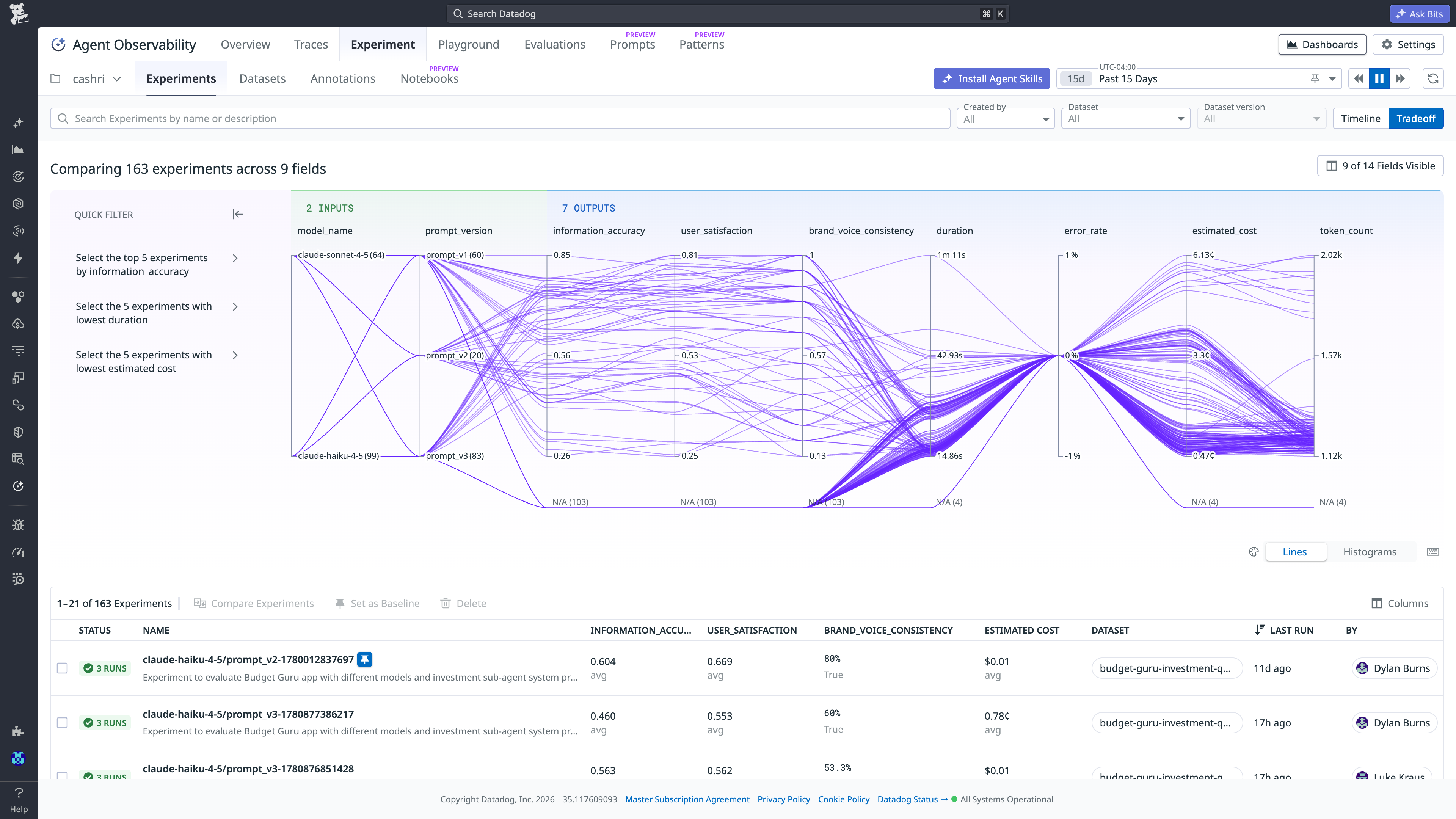Refresh the experiments data
This screenshot has height=819, width=1456.
[x=1433, y=78]
